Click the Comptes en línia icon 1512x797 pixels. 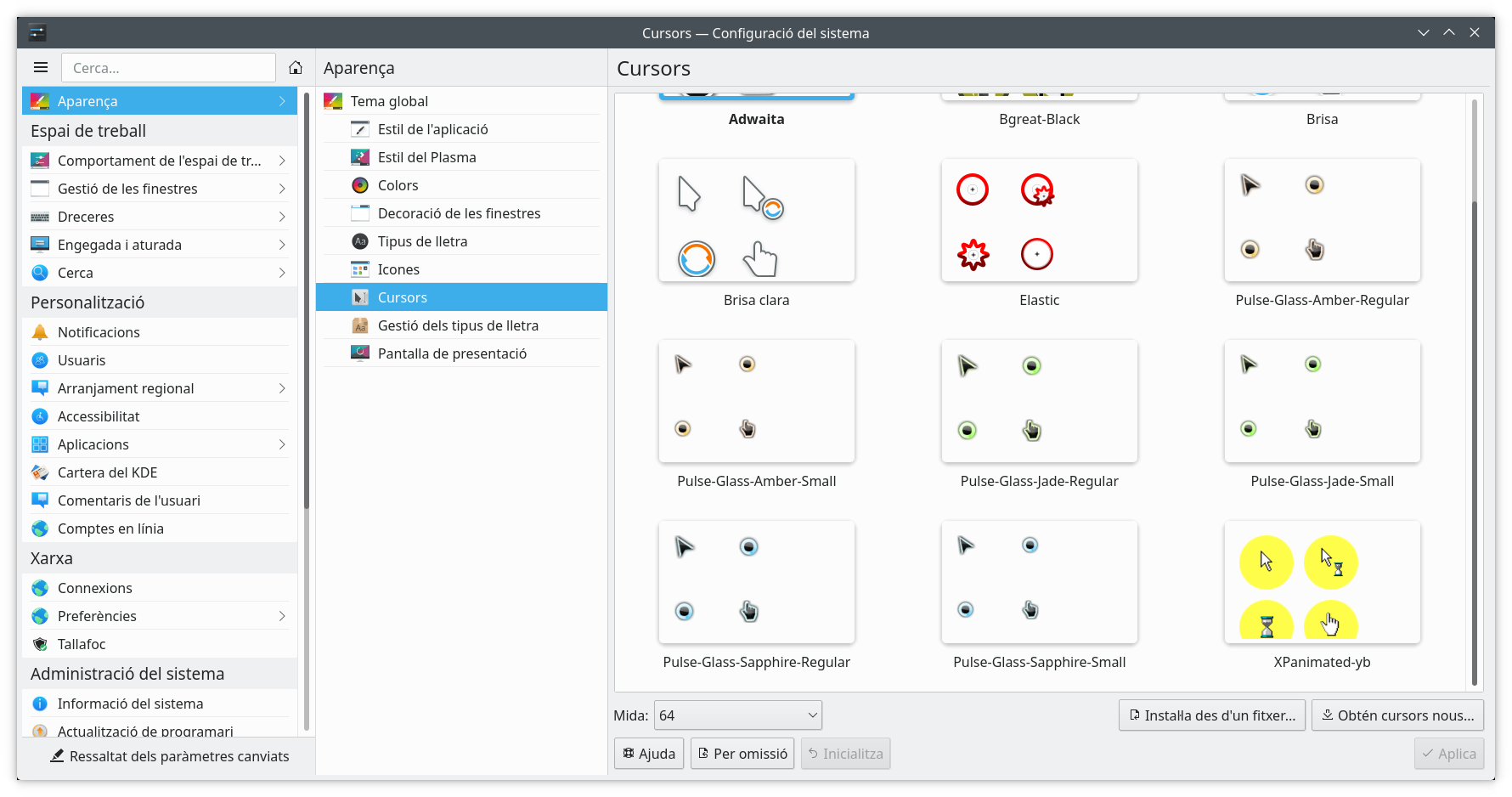point(40,529)
